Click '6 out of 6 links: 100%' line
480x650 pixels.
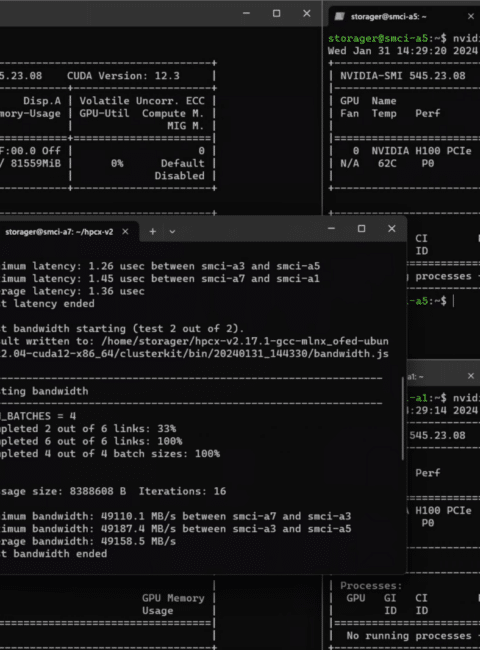pyautogui.click(x=91, y=441)
